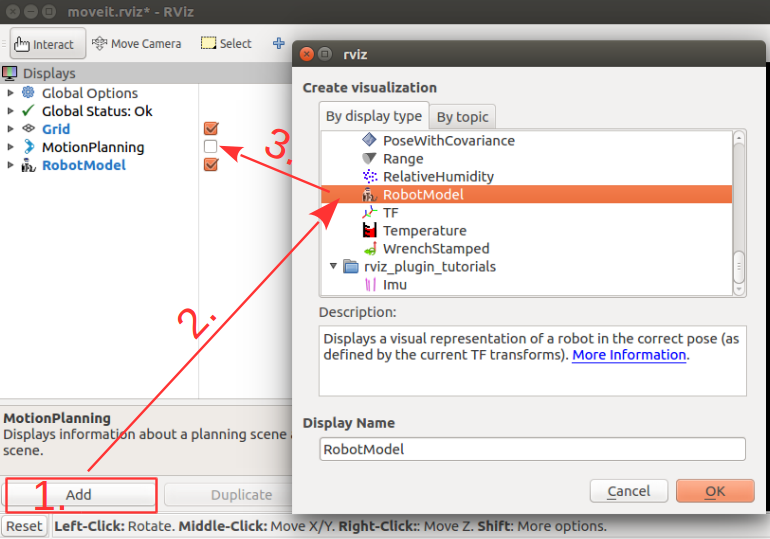The width and height of the screenshot is (770, 539).
Task: Switch to the By topic tab
Action: click(463, 117)
